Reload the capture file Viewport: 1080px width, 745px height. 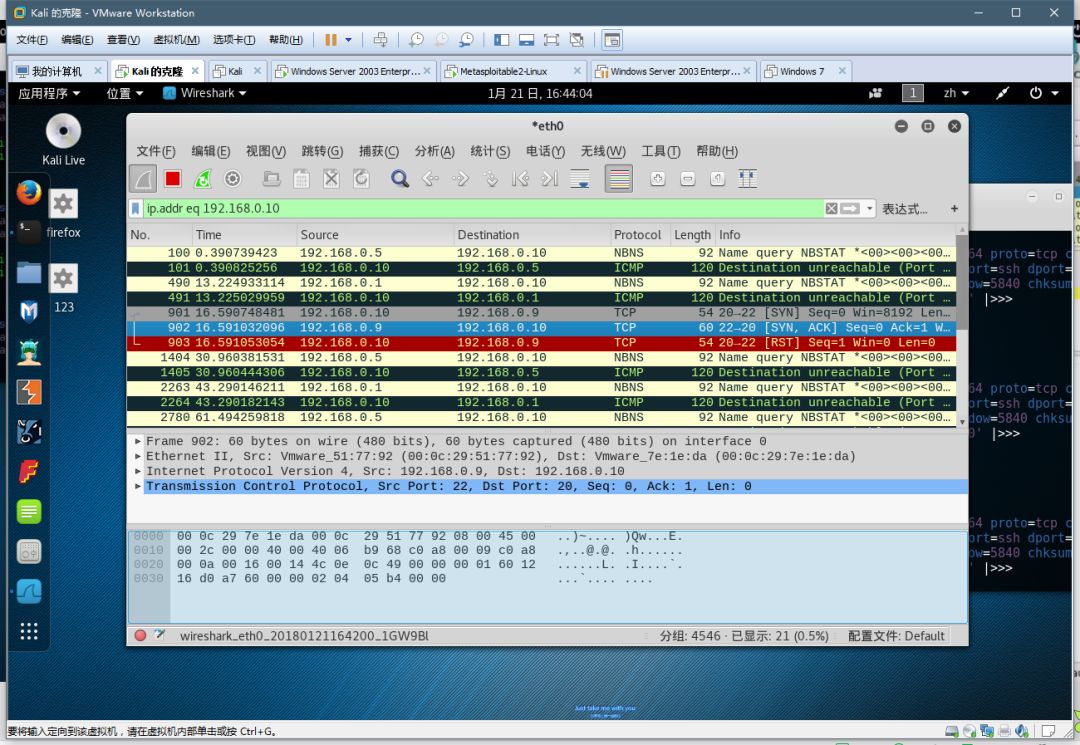coord(361,179)
